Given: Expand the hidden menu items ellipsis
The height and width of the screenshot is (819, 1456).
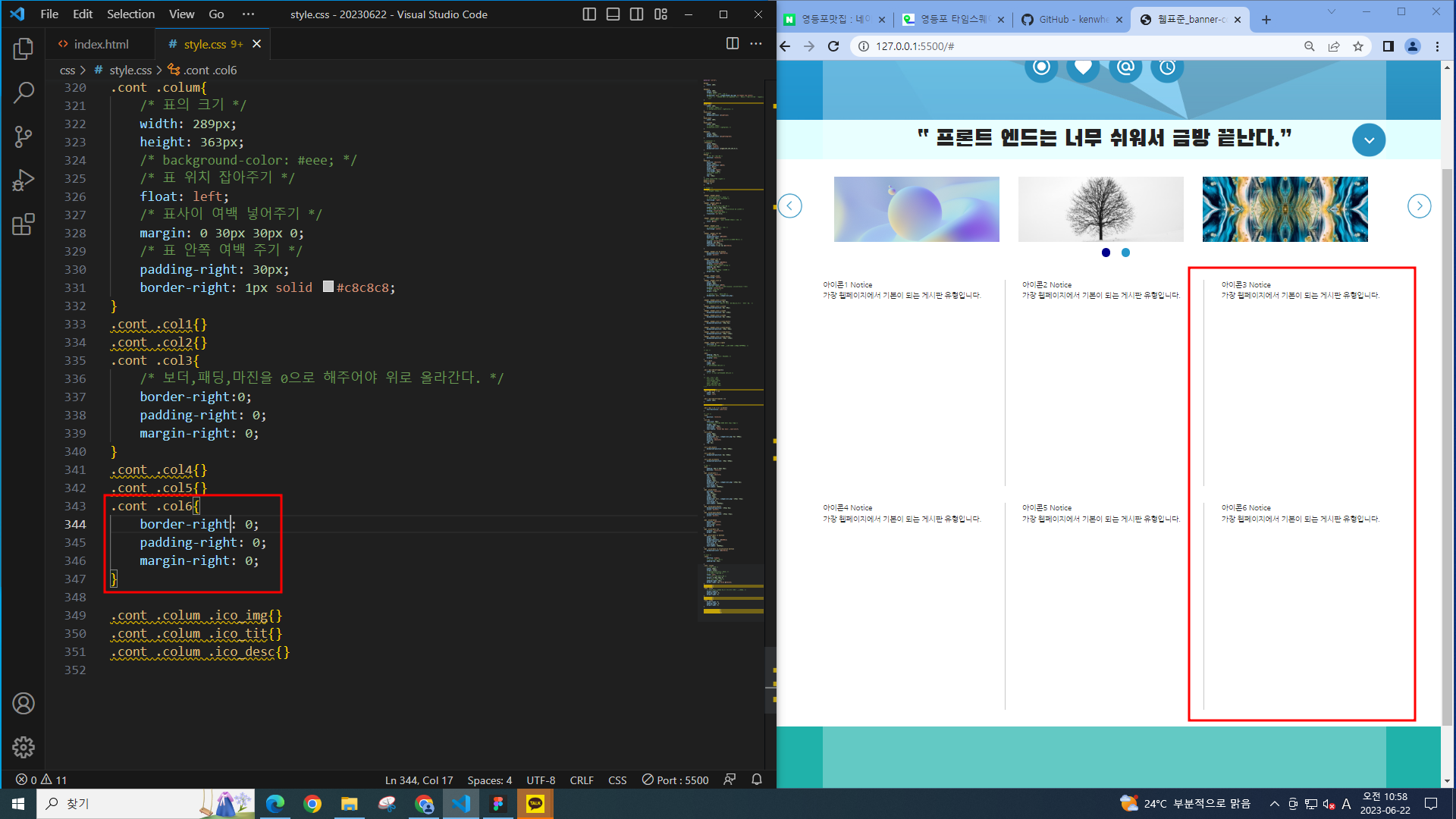Looking at the screenshot, I should pyautogui.click(x=248, y=14).
